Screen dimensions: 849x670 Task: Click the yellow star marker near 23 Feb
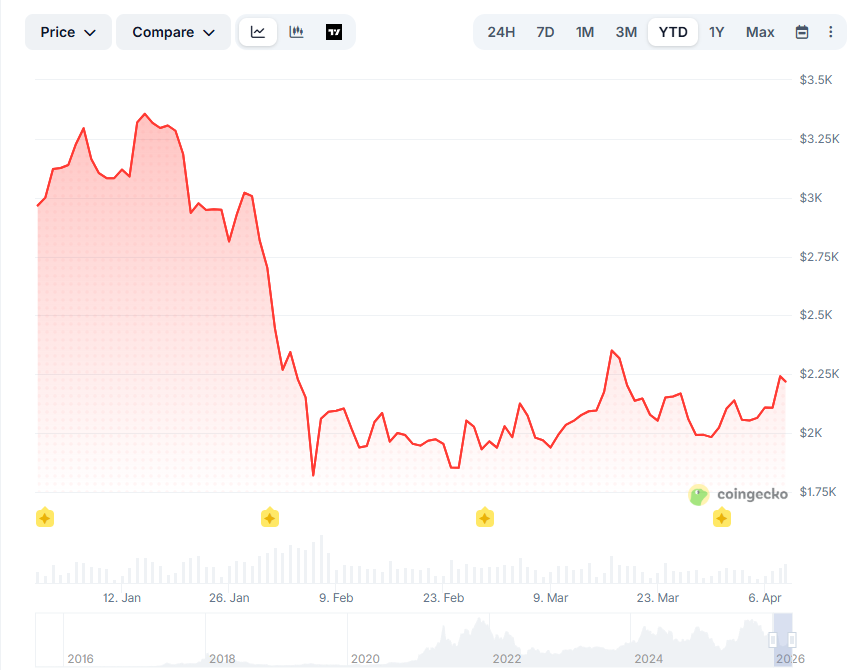coord(484,518)
